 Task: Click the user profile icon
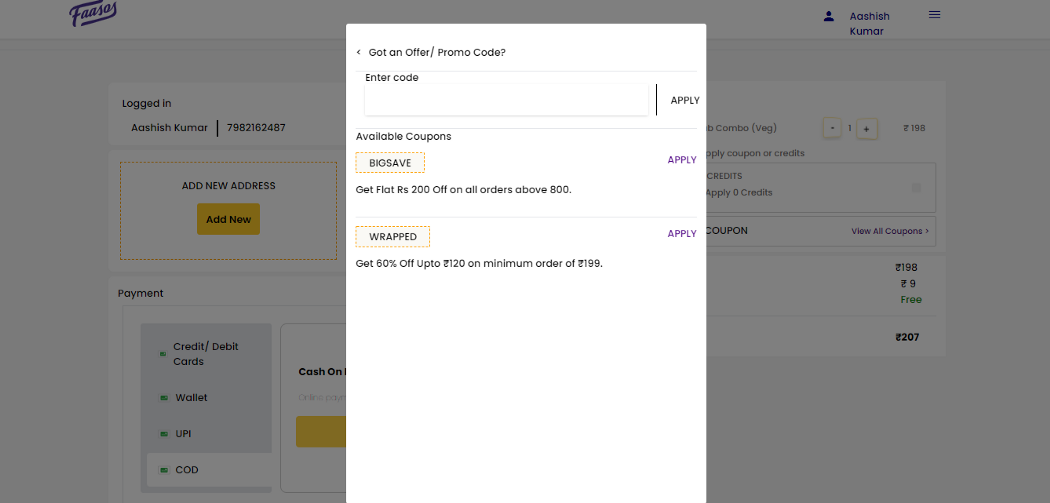828,16
